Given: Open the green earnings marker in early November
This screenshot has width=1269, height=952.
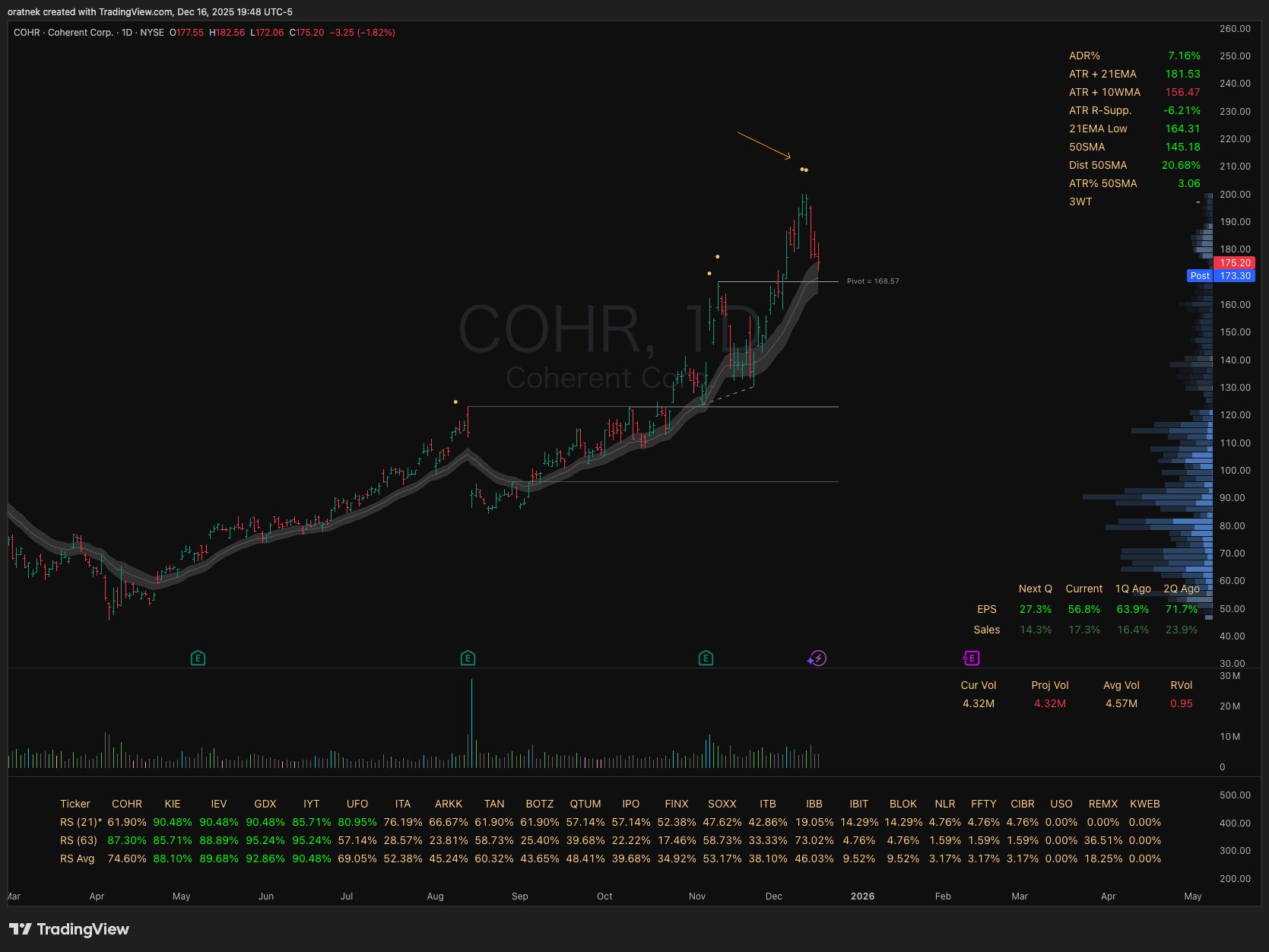Looking at the screenshot, I should click(706, 658).
